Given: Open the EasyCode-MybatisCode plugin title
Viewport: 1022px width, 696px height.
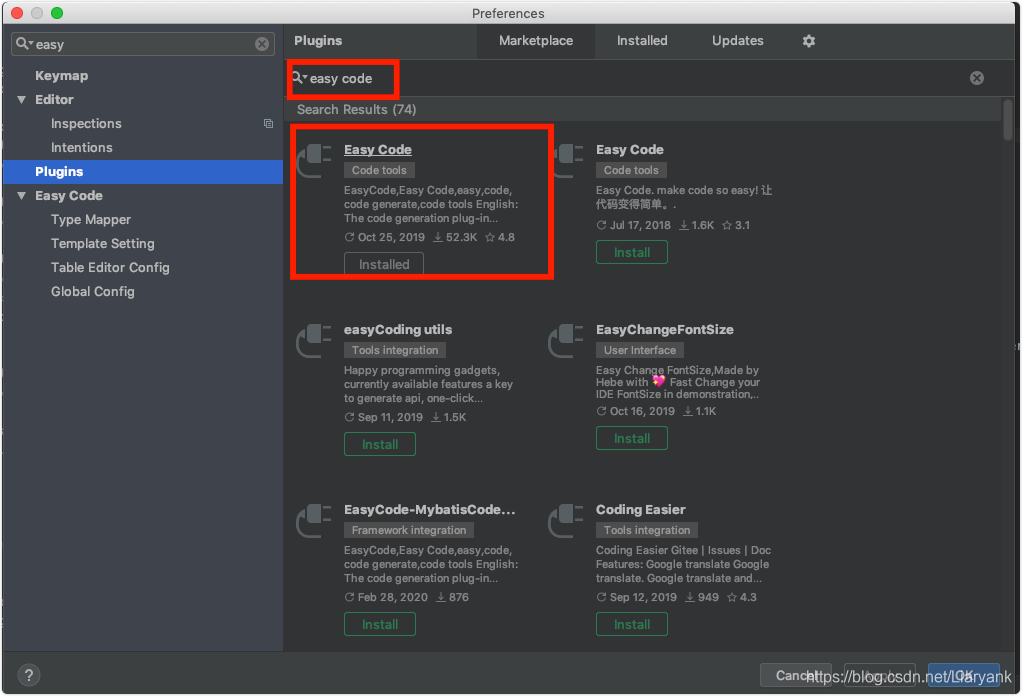Looking at the screenshot, I should click(x=430, y=510).
